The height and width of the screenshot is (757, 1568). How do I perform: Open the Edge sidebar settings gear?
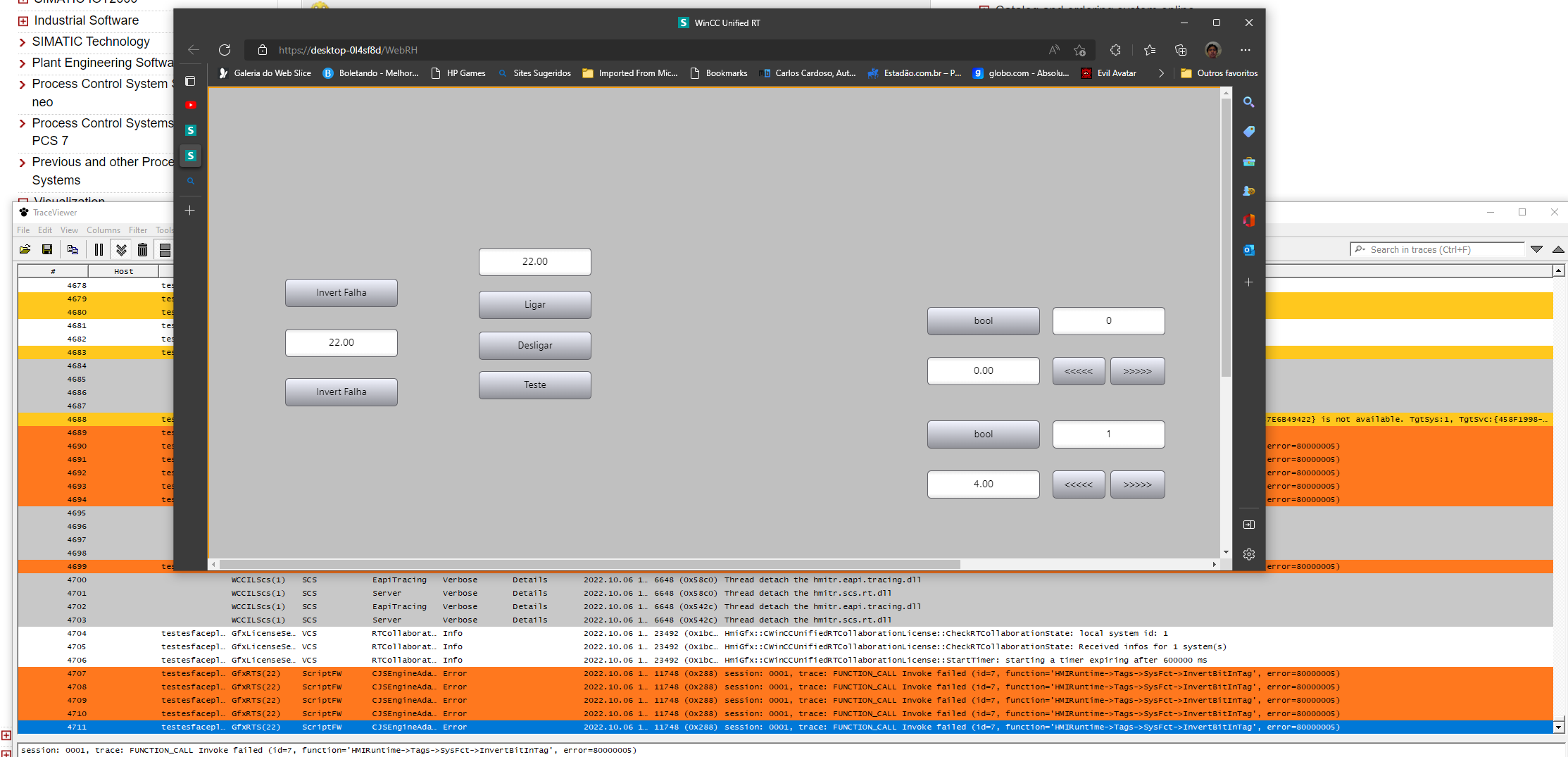pos(1248,554)
